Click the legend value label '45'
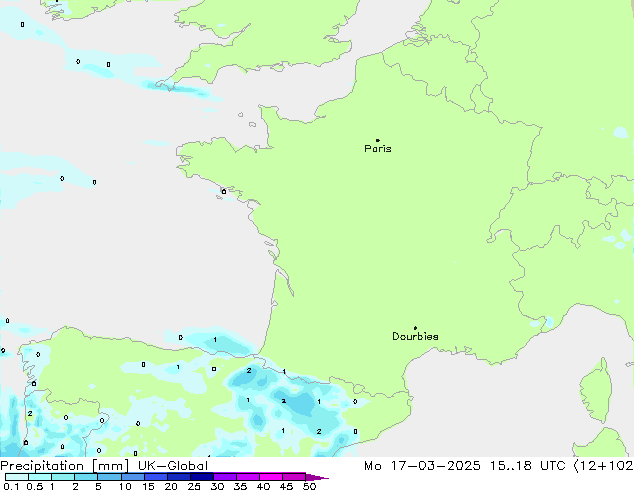The image size is (634, 490). (286, 486)
